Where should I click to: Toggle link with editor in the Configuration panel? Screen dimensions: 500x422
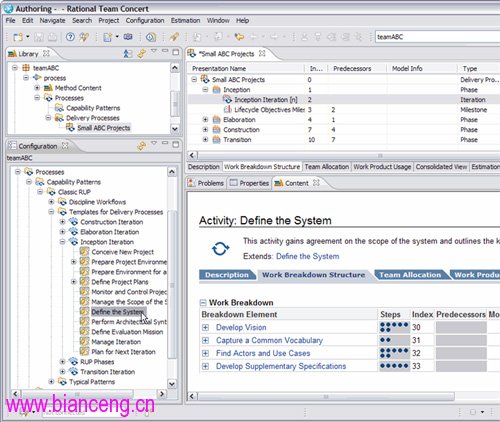[142, 146]
